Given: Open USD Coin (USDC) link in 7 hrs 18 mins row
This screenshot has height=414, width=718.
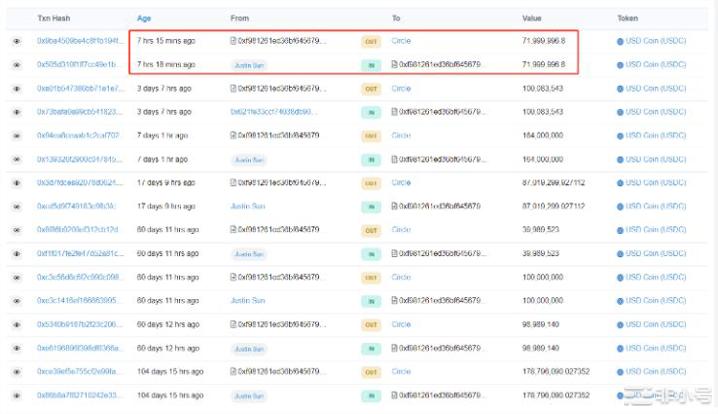Looking at the screenshot, I should [x=656, y=65].
